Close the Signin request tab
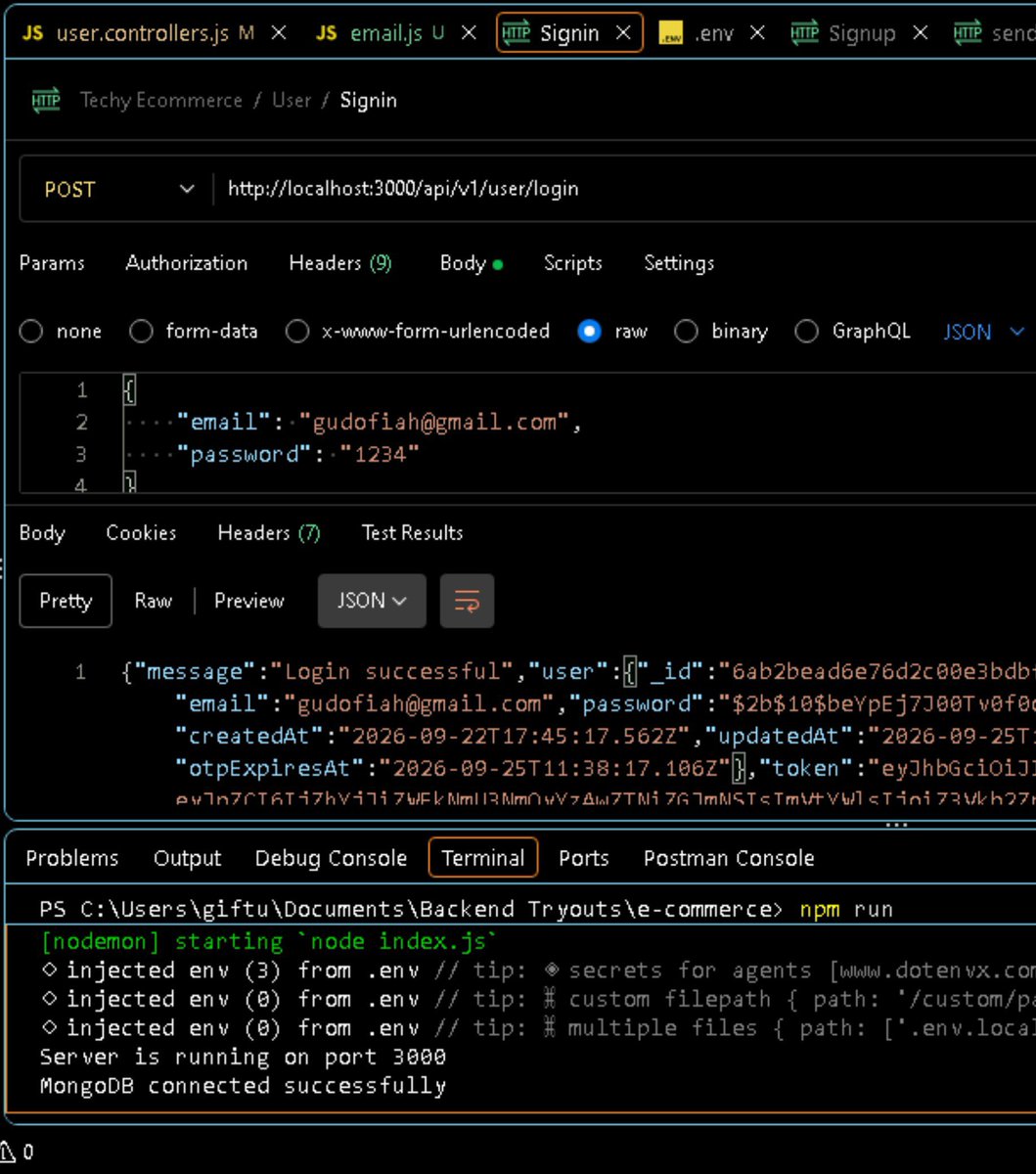 tap(623, 33)
